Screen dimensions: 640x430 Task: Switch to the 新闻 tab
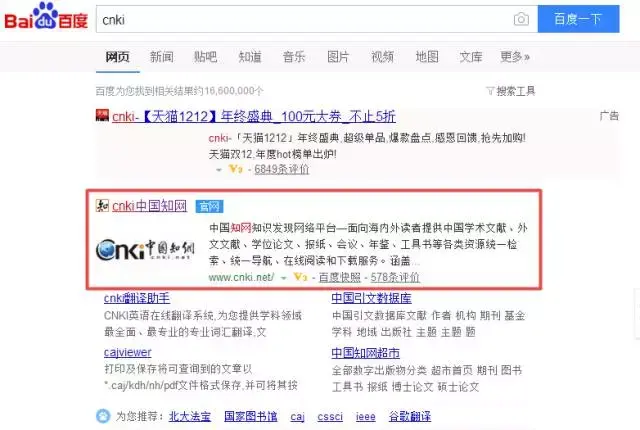point(162,57)
